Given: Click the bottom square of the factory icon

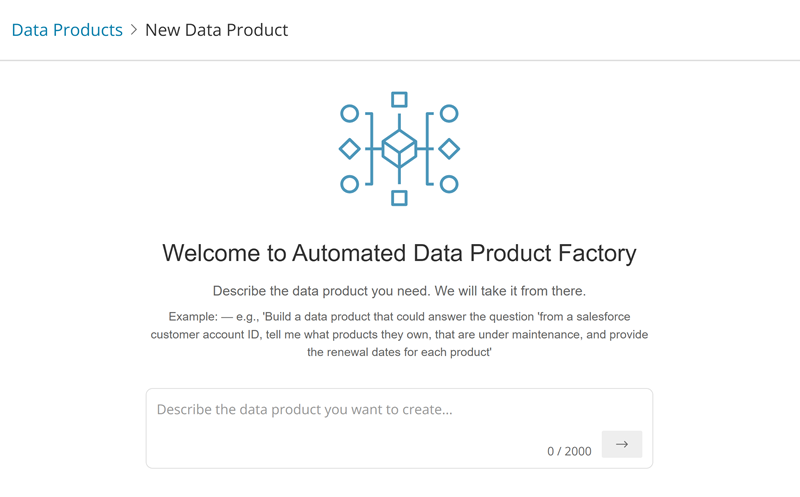Looking at the screenshot, I should coord(399,198).
